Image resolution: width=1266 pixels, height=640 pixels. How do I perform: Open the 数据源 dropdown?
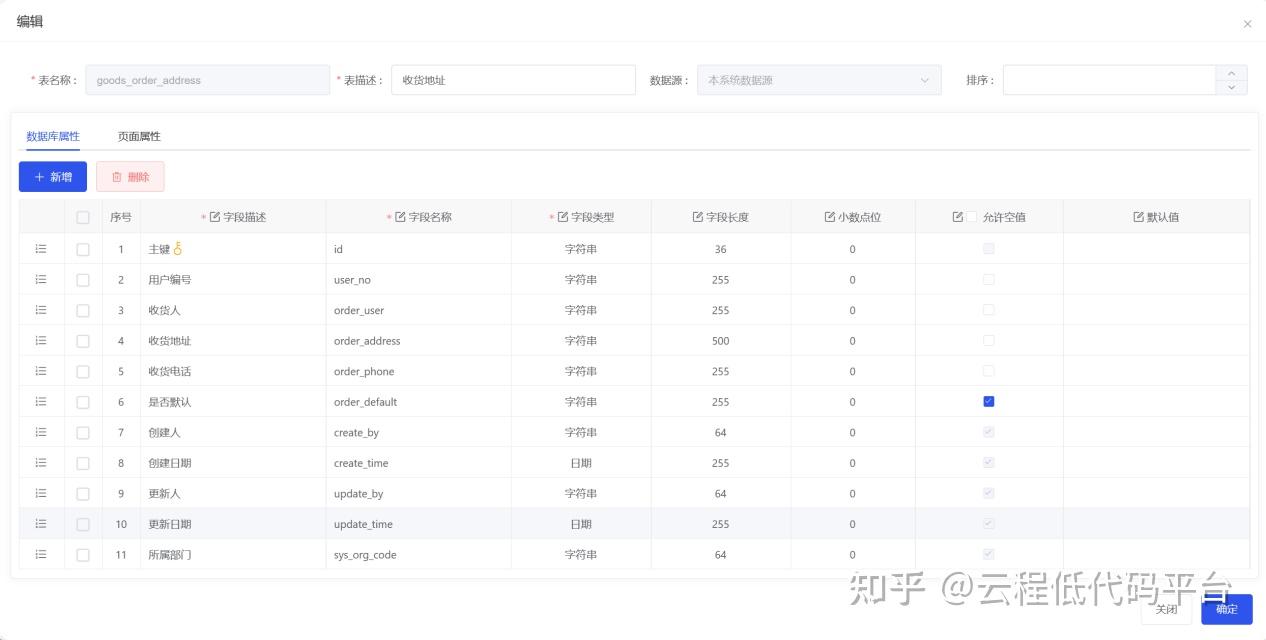(819, 80)
